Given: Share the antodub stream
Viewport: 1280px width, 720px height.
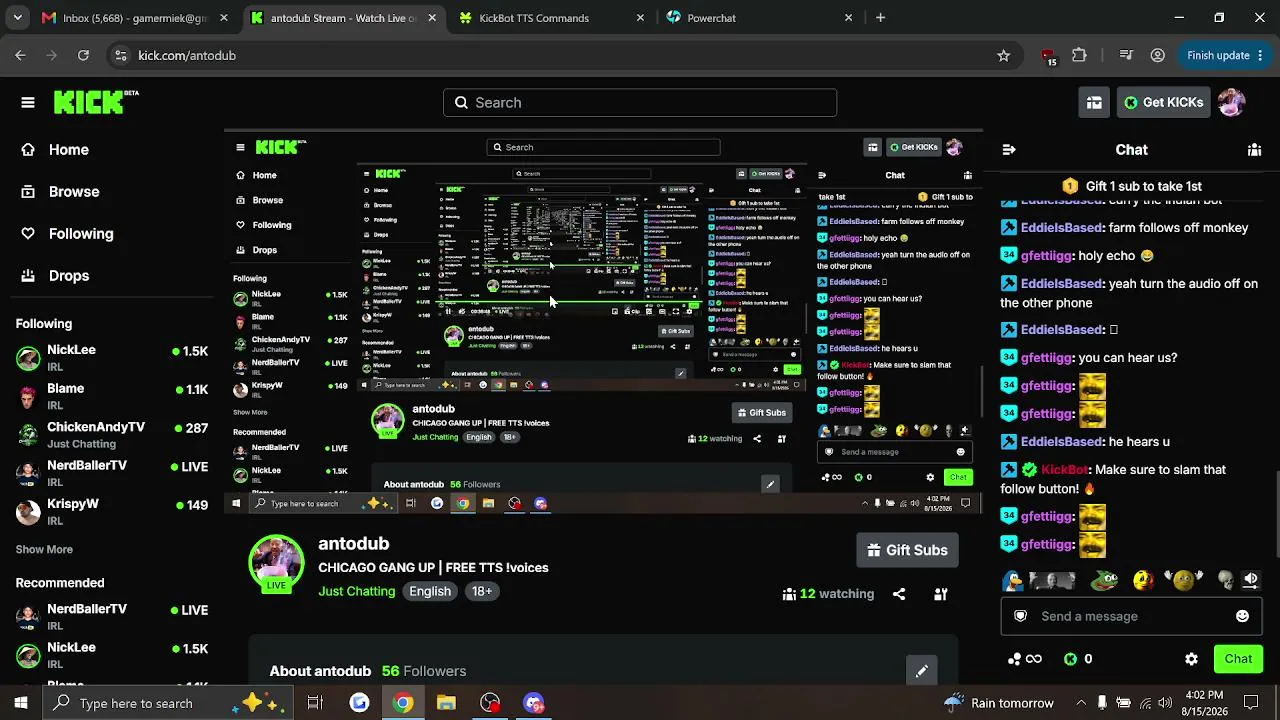Looking at the screenshot, I should tap(899, 594).
